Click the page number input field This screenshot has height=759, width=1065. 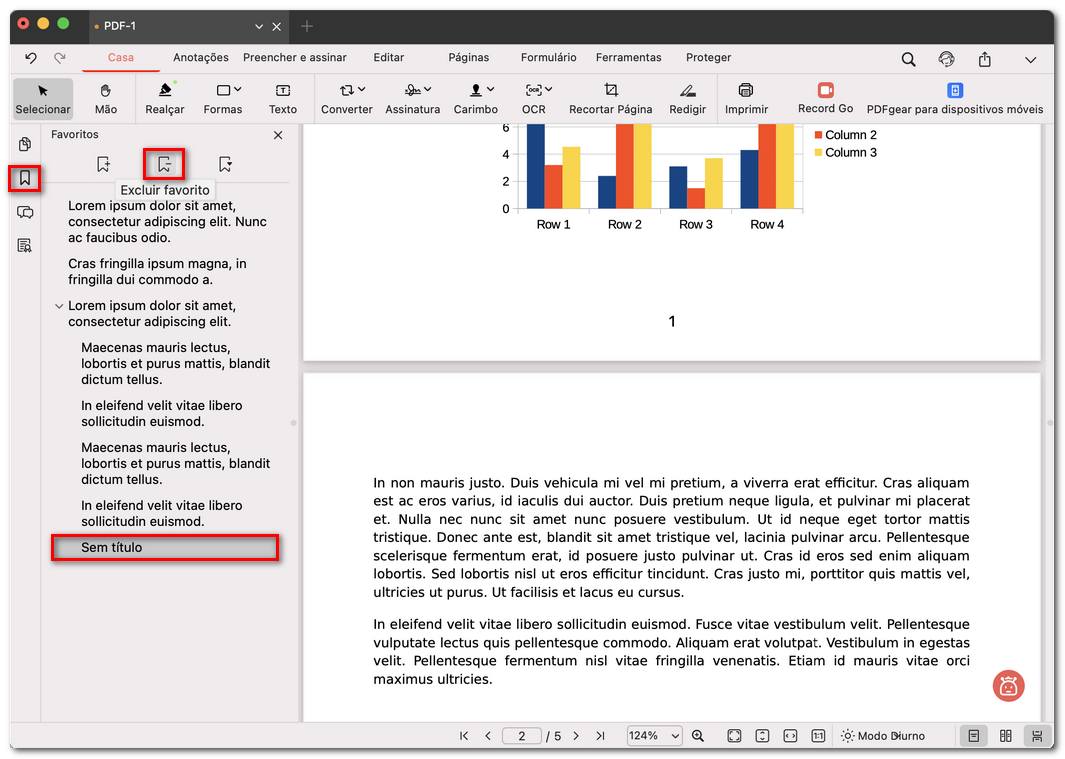[x=521, y=736]
